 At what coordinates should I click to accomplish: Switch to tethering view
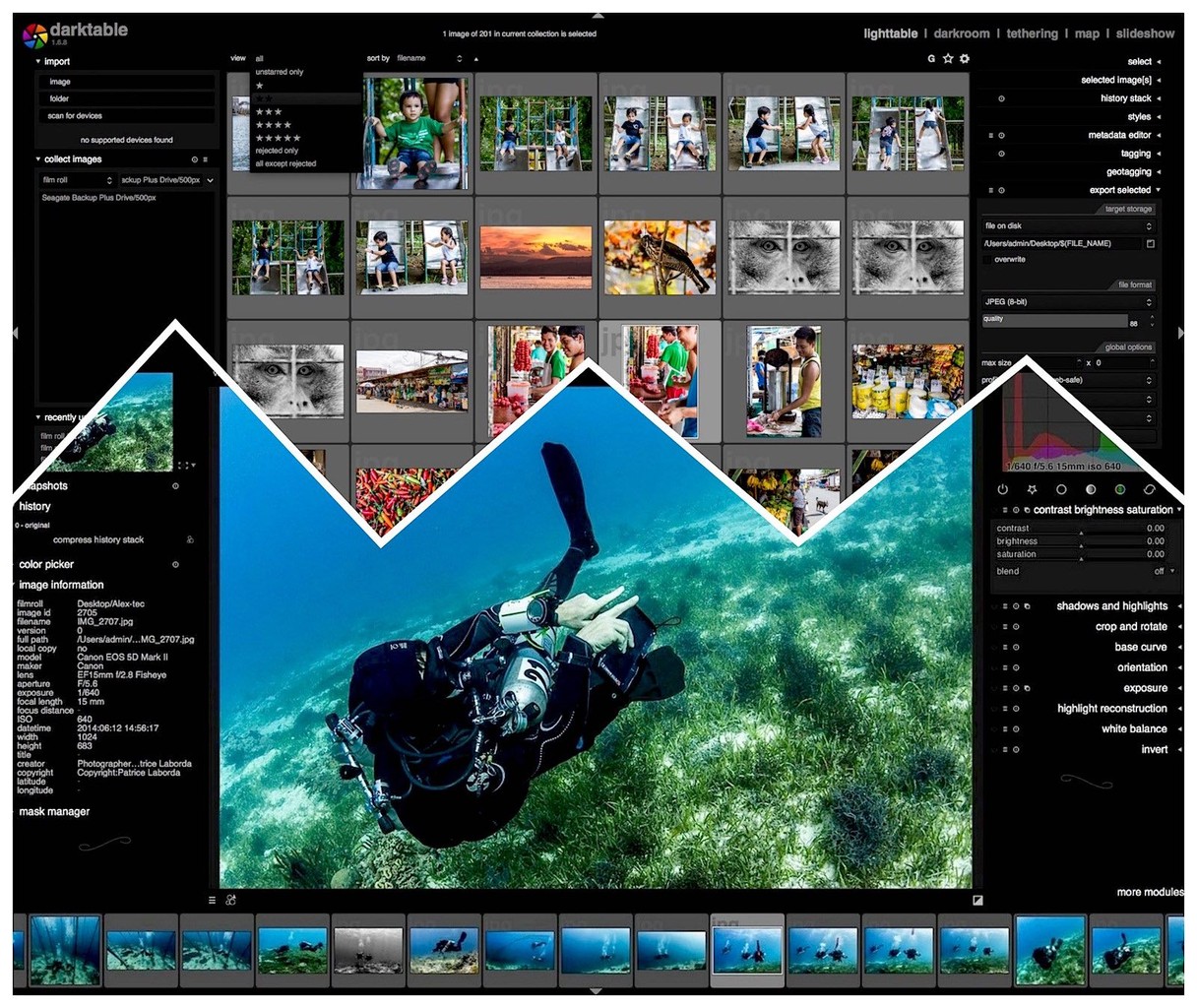[x=1032, y=33]
